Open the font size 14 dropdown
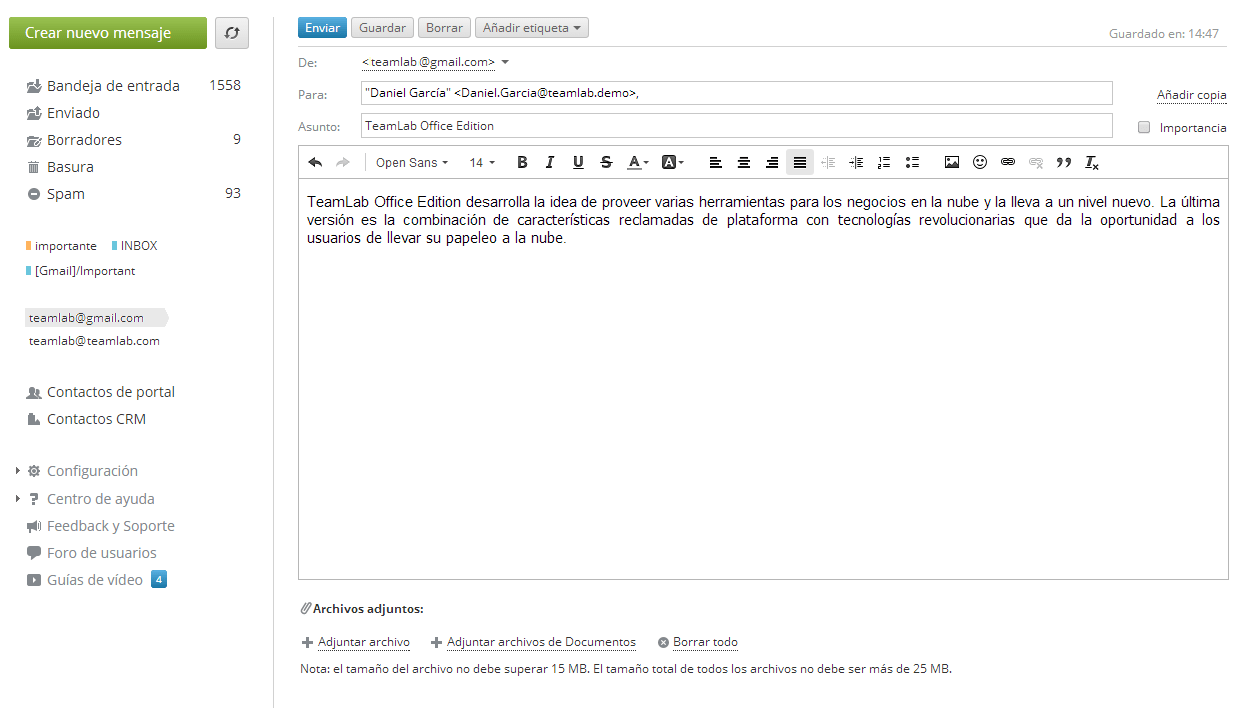Viewport: 1240px width, 708px height. [x=482, y=162]
